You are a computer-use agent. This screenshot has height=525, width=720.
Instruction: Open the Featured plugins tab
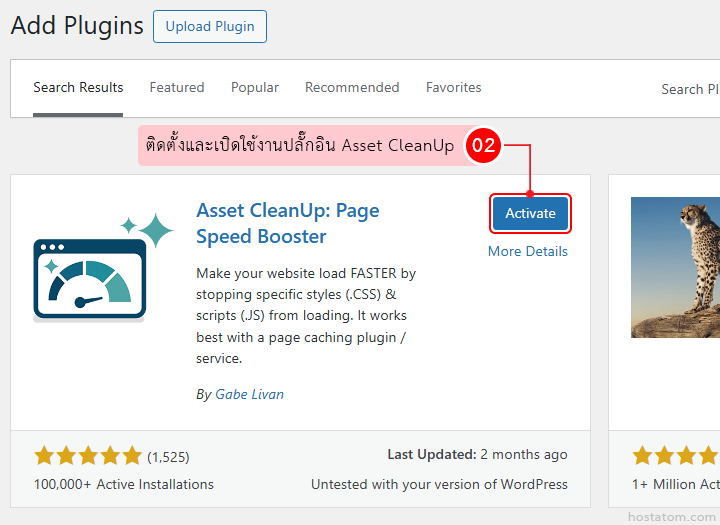pyautogui.click(x=177, y=88)
